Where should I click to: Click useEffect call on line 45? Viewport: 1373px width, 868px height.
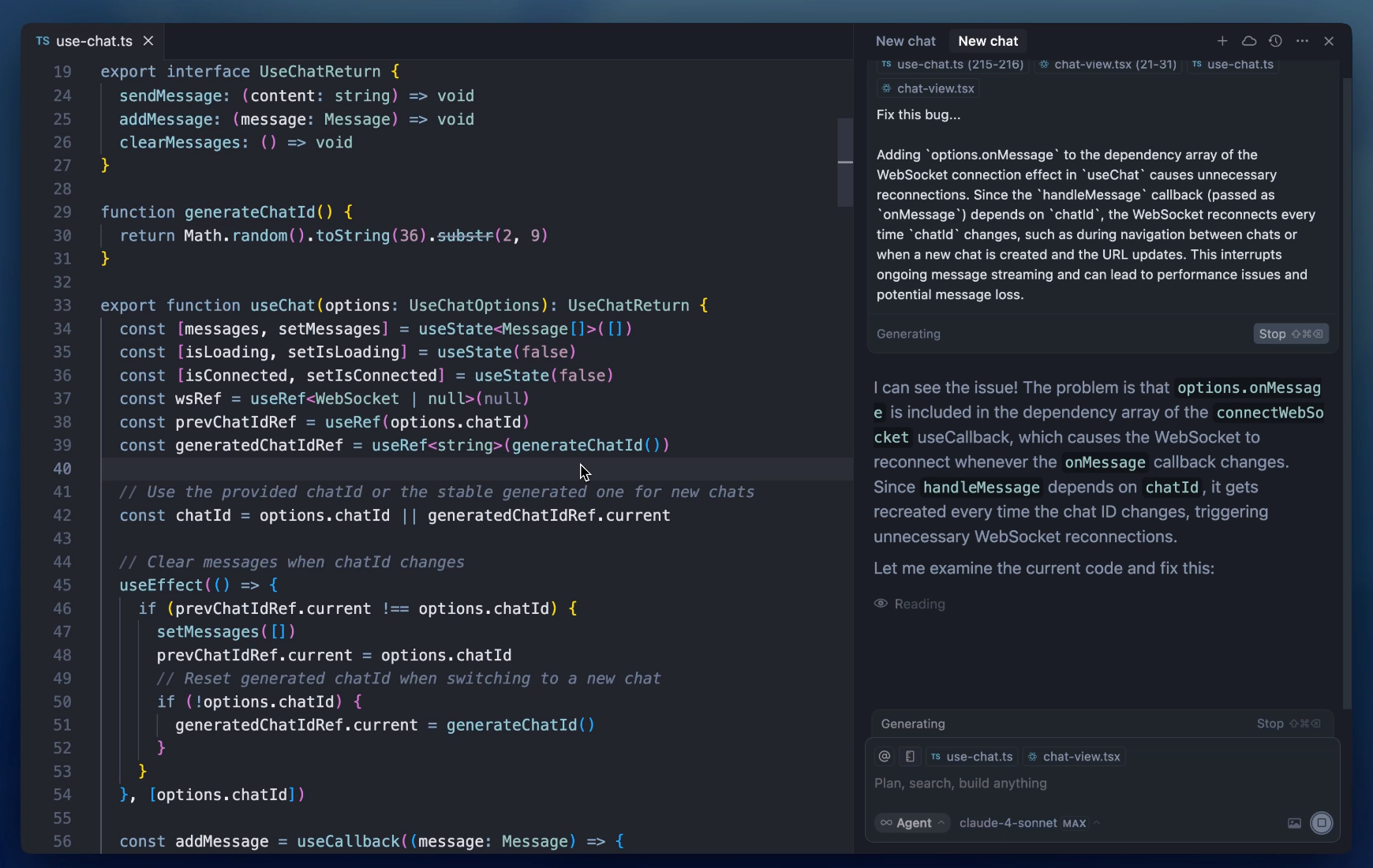161,586
